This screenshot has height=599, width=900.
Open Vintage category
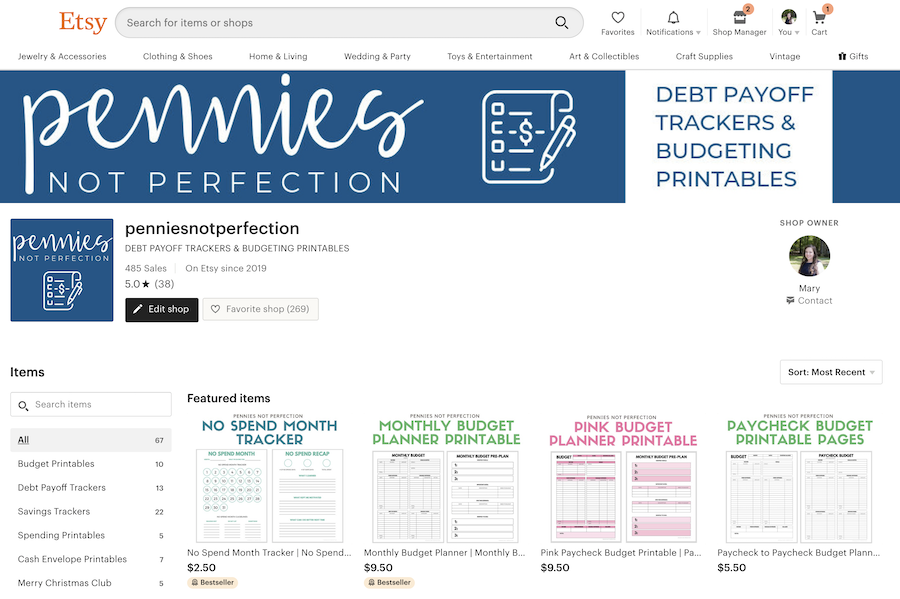[x=785, y=56]
